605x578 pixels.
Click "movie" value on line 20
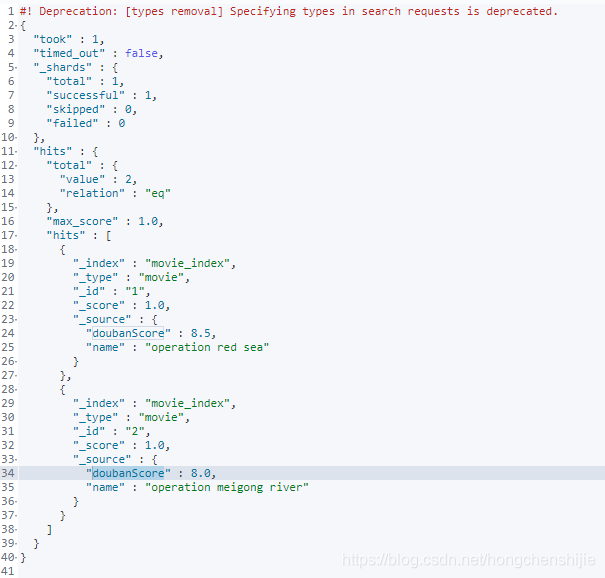pyautogui.click(x=161, y=277)
